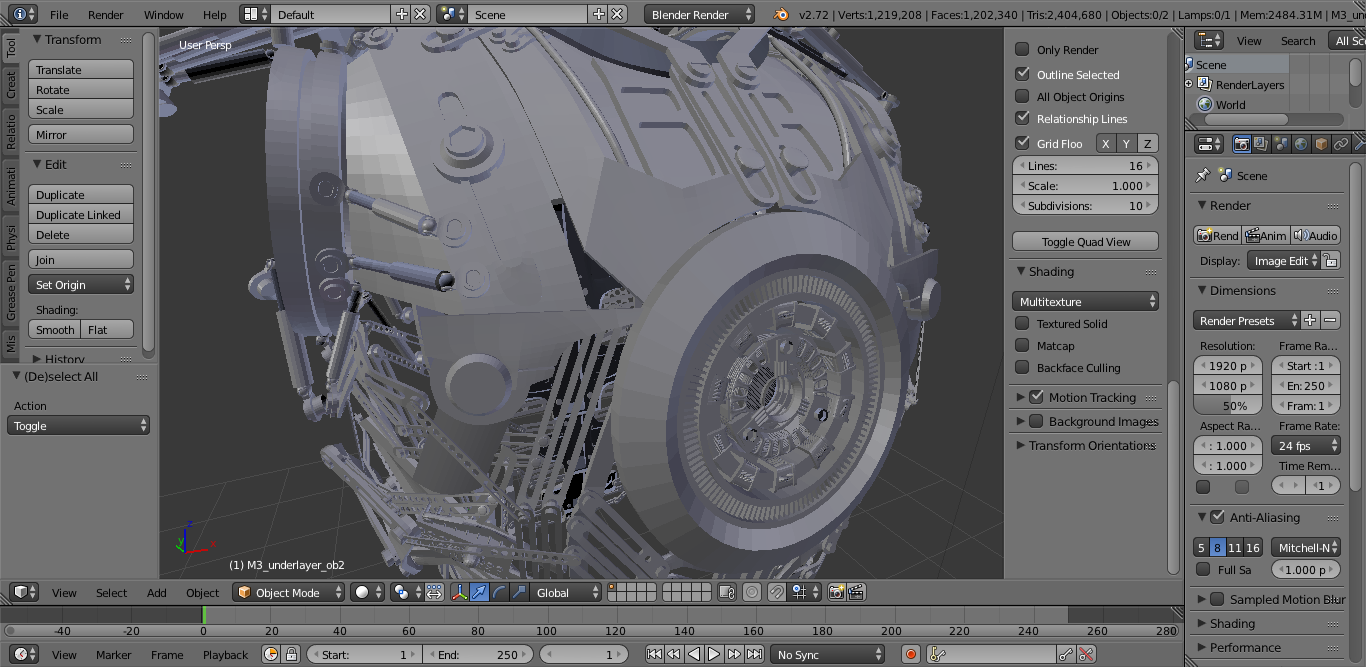The height and width of the screenshot is (667, 1366).
Task: Open the pivot point selector
Action: (406, 592)
